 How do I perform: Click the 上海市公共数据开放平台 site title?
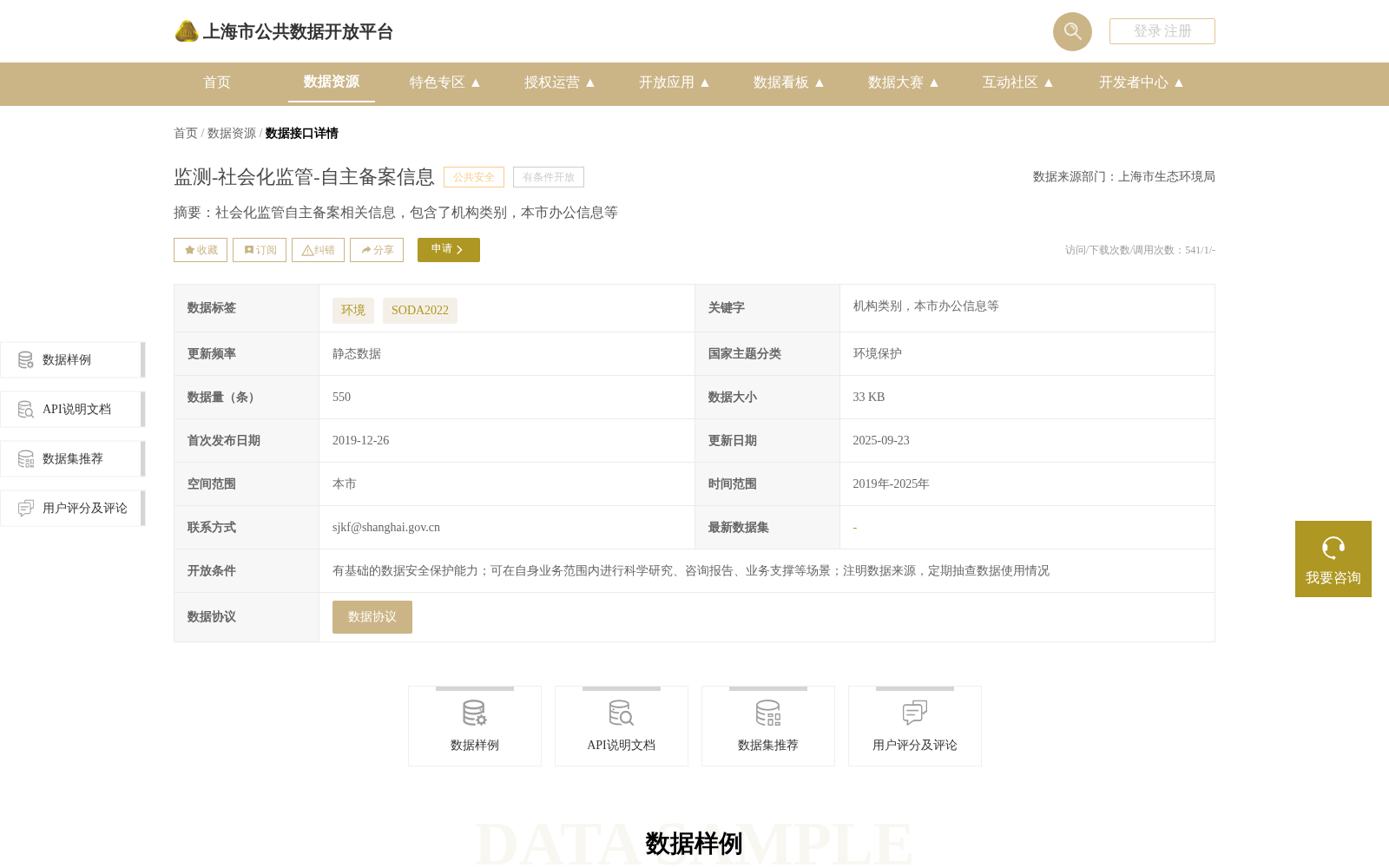[298, 32]
